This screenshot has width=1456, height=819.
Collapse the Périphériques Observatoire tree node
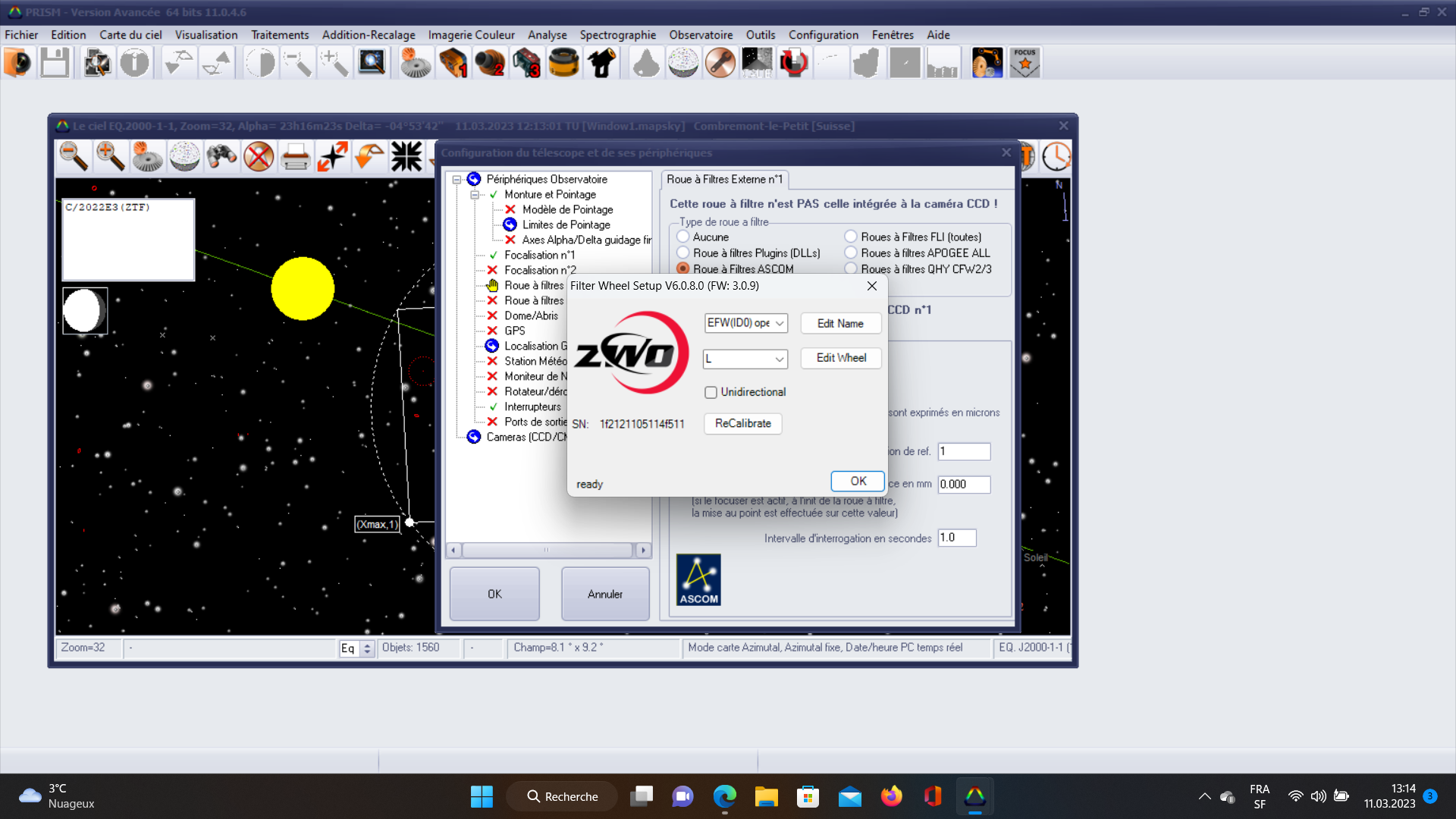pyautogui.click(x=457, y=180)
